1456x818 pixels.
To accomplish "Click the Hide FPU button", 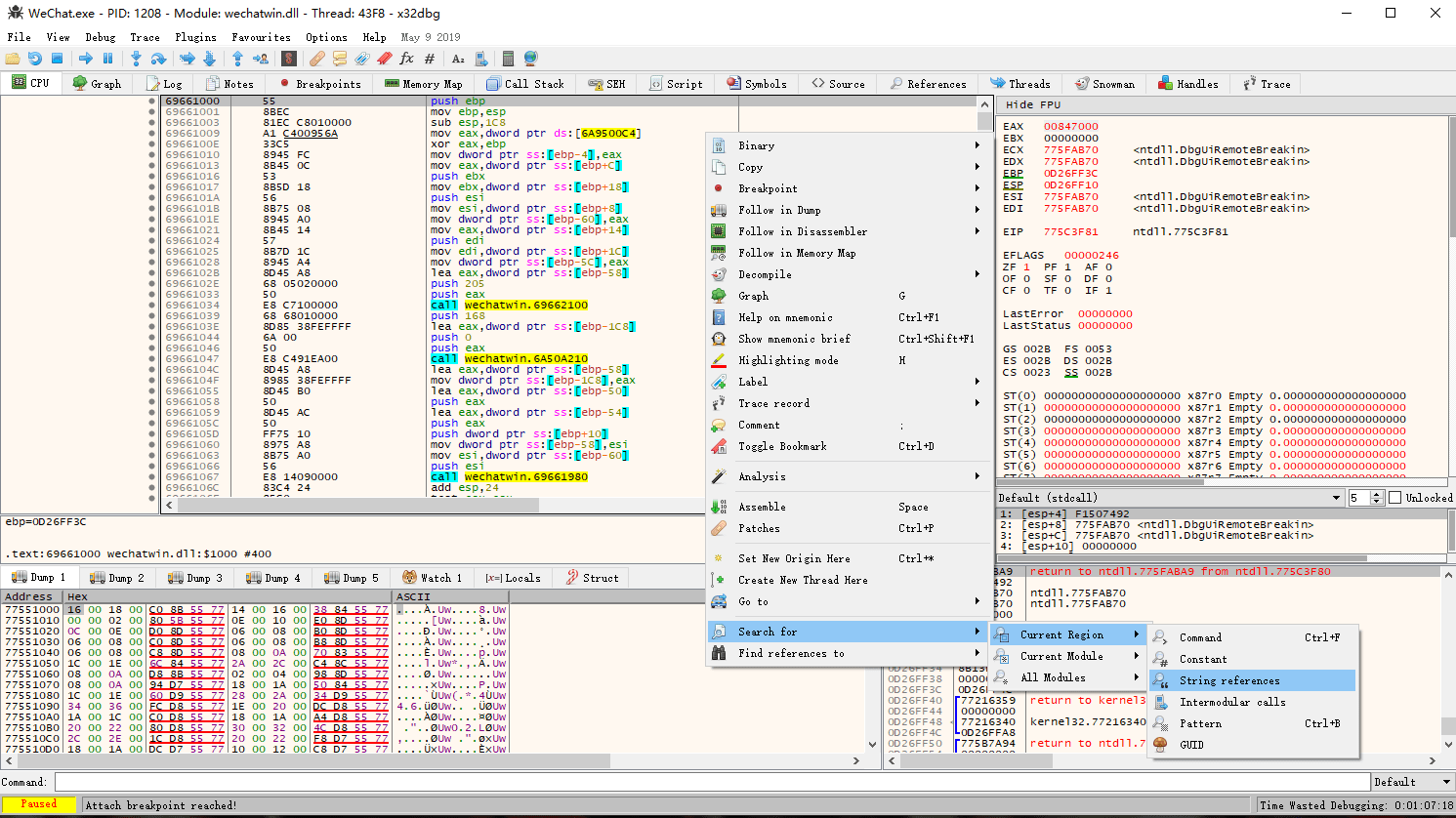I will coord(1032,104).
